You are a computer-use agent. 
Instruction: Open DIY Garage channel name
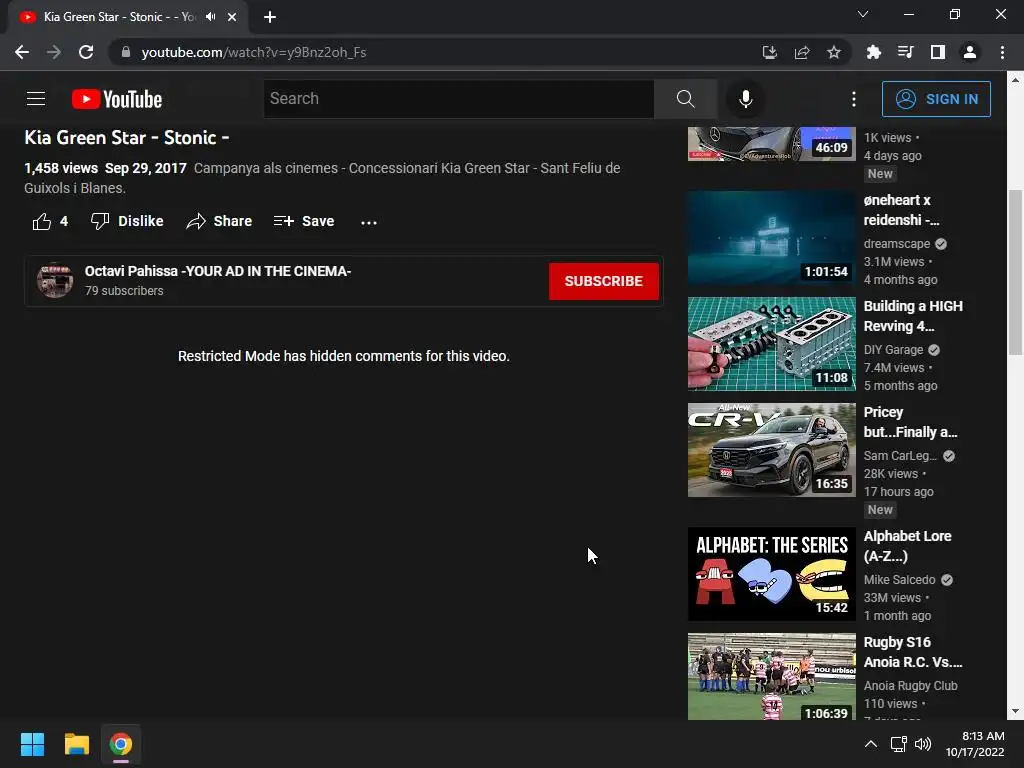coord(893,350)
